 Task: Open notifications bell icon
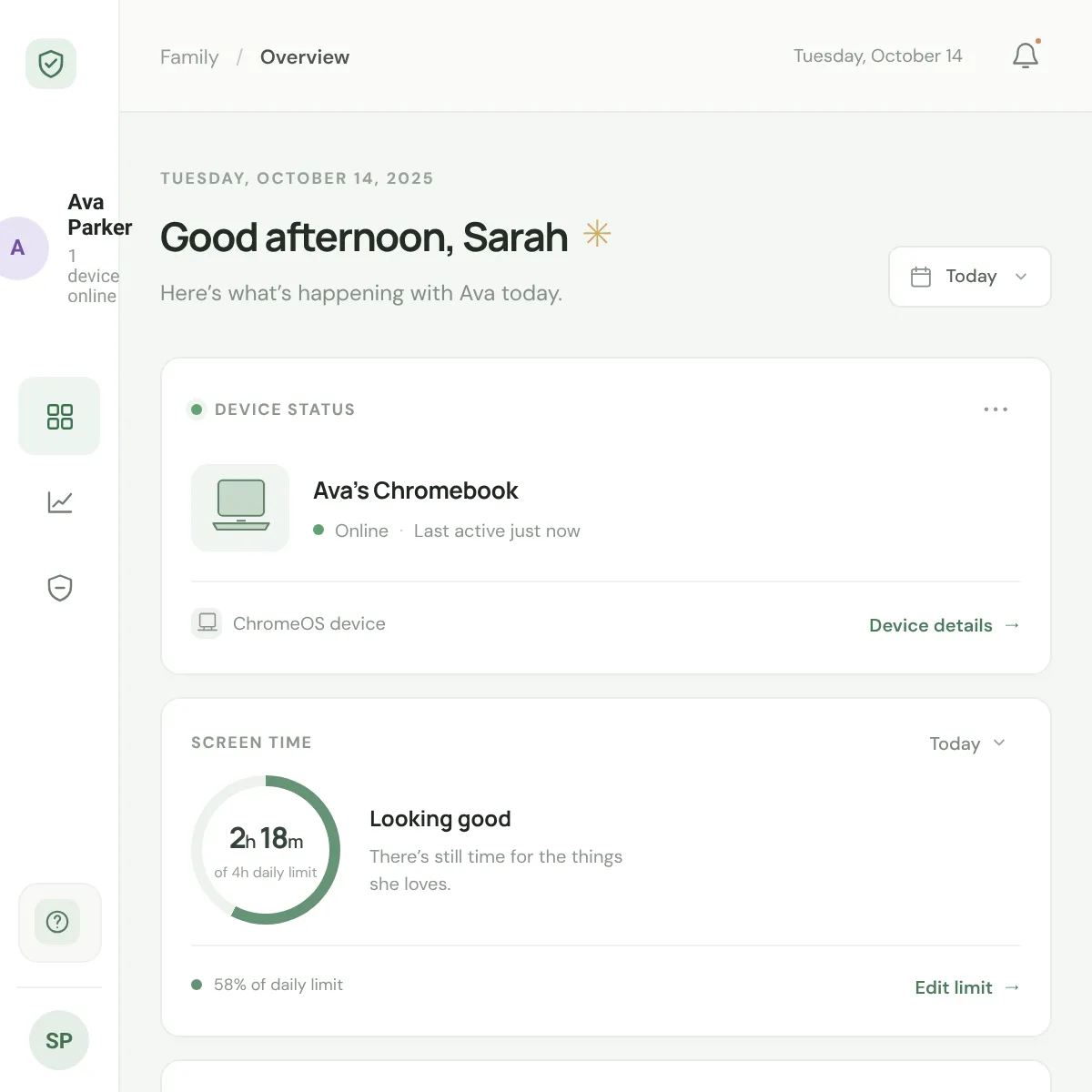[x=1026, y=56]
